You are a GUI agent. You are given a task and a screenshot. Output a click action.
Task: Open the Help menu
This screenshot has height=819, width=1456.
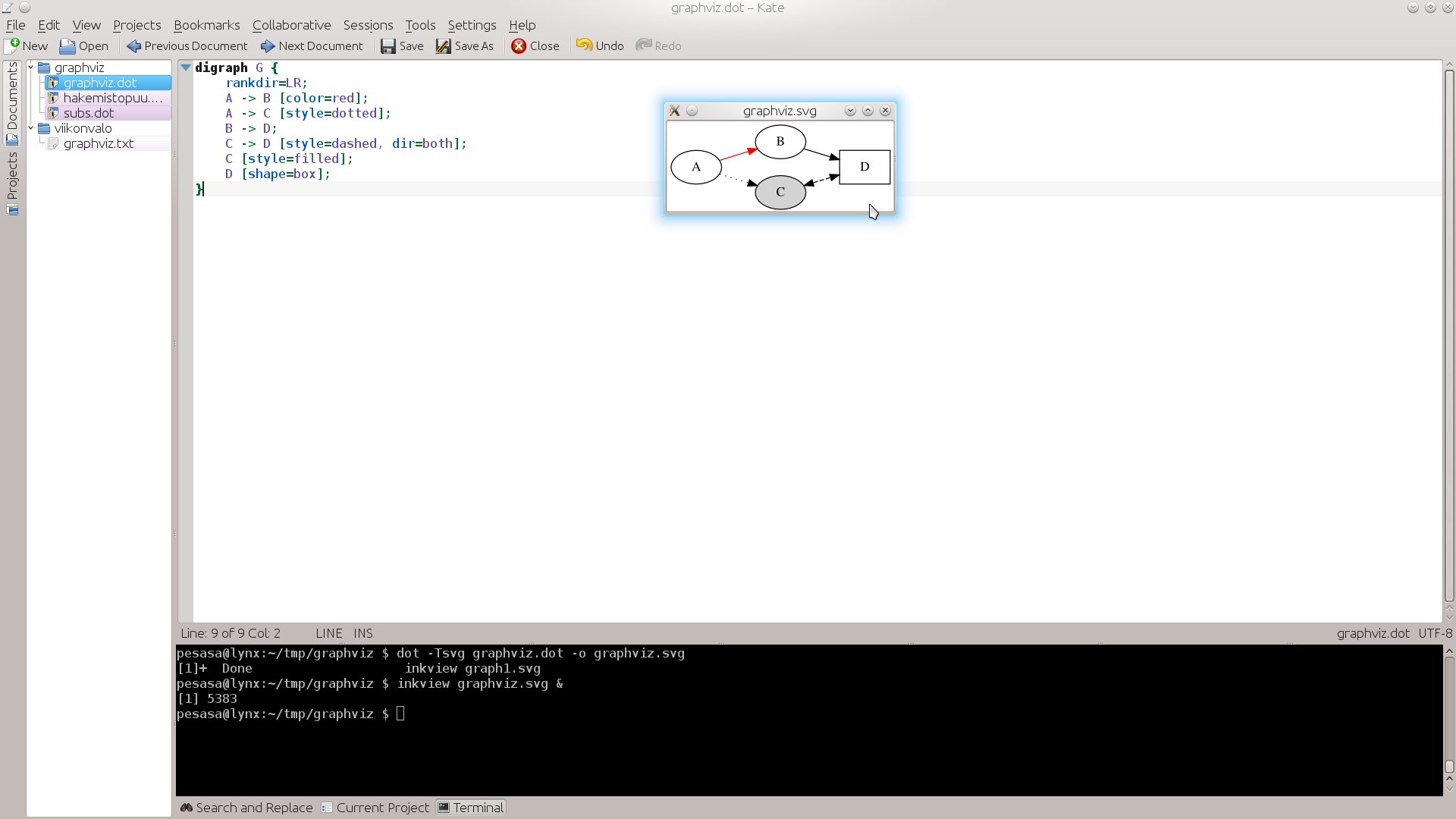(x=522, y=25)
